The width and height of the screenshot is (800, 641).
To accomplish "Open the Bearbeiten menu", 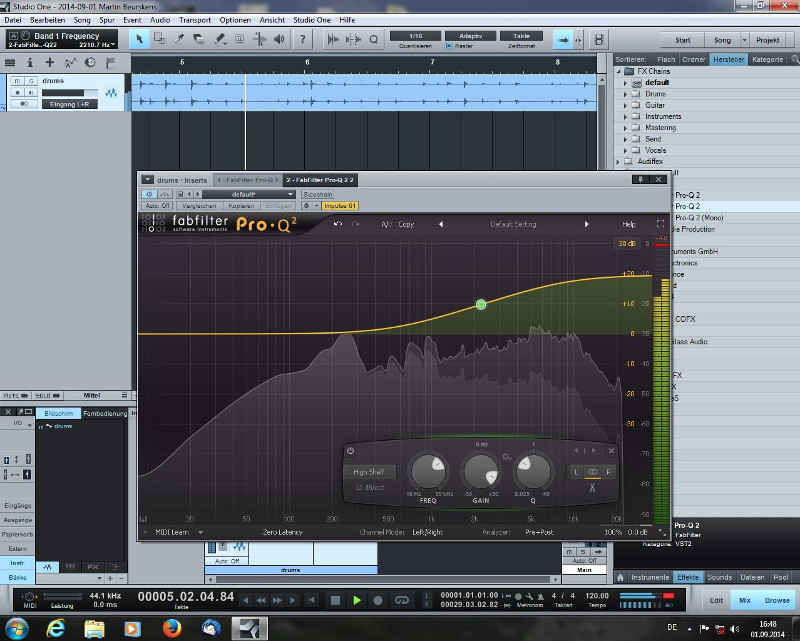I will tap(47, 20).
